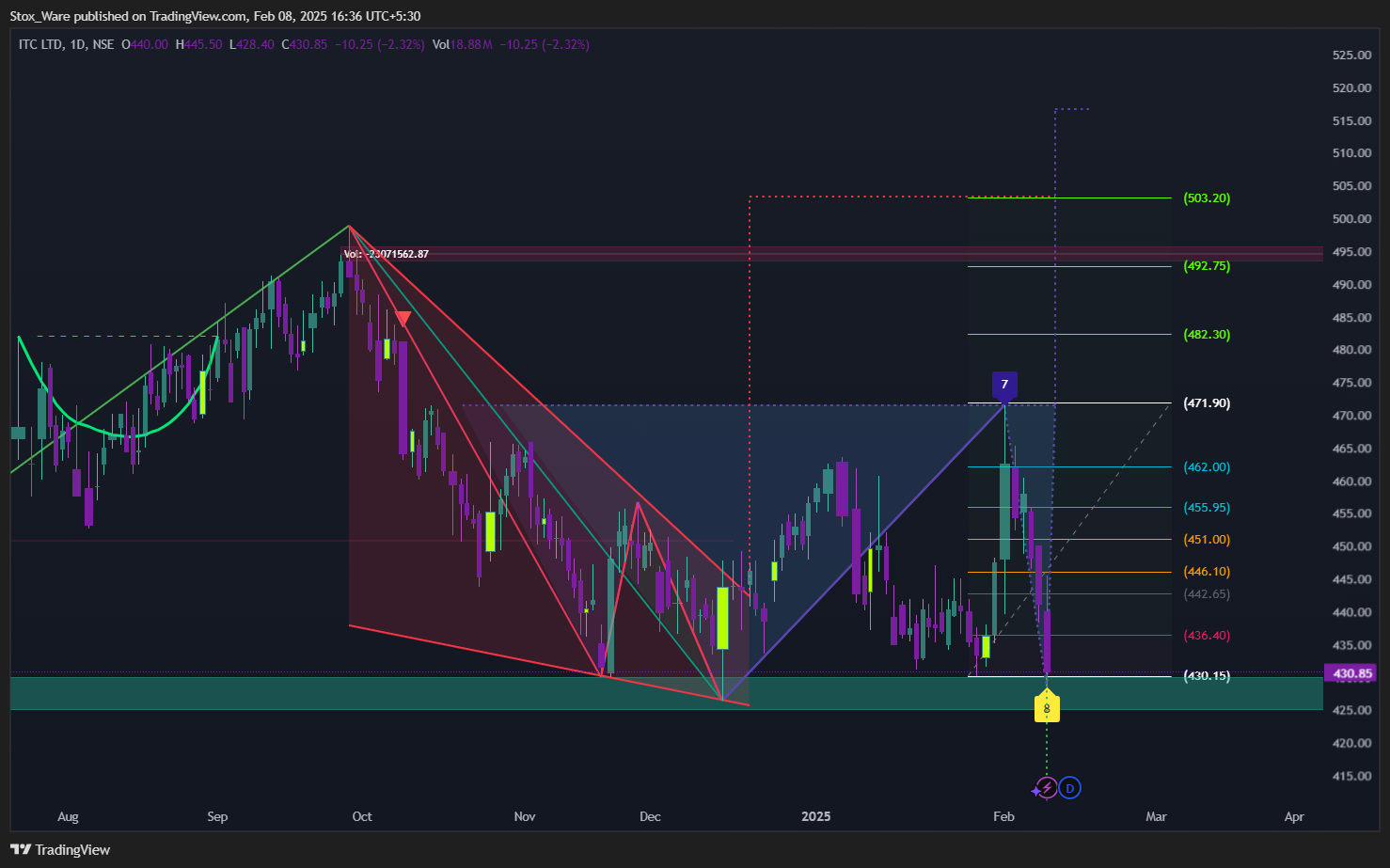Image resolution: width=1390 pixels, height=868 pixels.
Task: Select the (446.10) level label
Action: click(x=1207, y=572)
